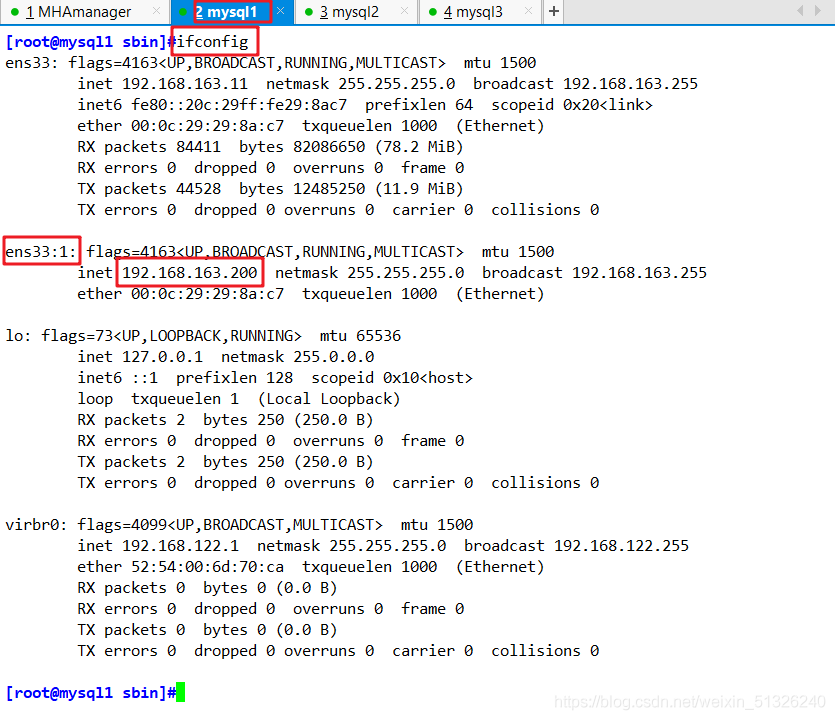Click the ifconfig command text
835x720 pixels.
coord(212,42)
